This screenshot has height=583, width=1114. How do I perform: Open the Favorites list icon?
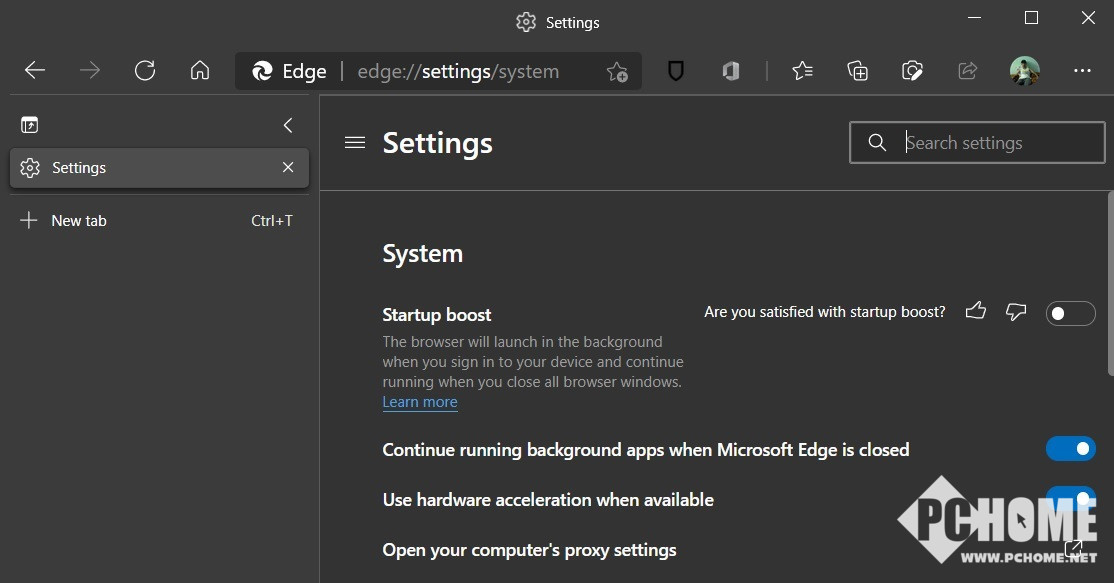coord(802,70)
